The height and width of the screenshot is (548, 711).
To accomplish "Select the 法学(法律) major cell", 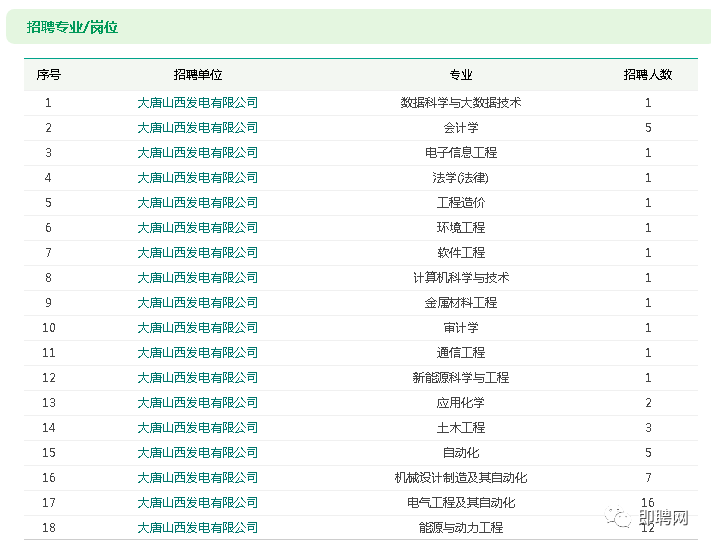I will (x=461, y=178).
